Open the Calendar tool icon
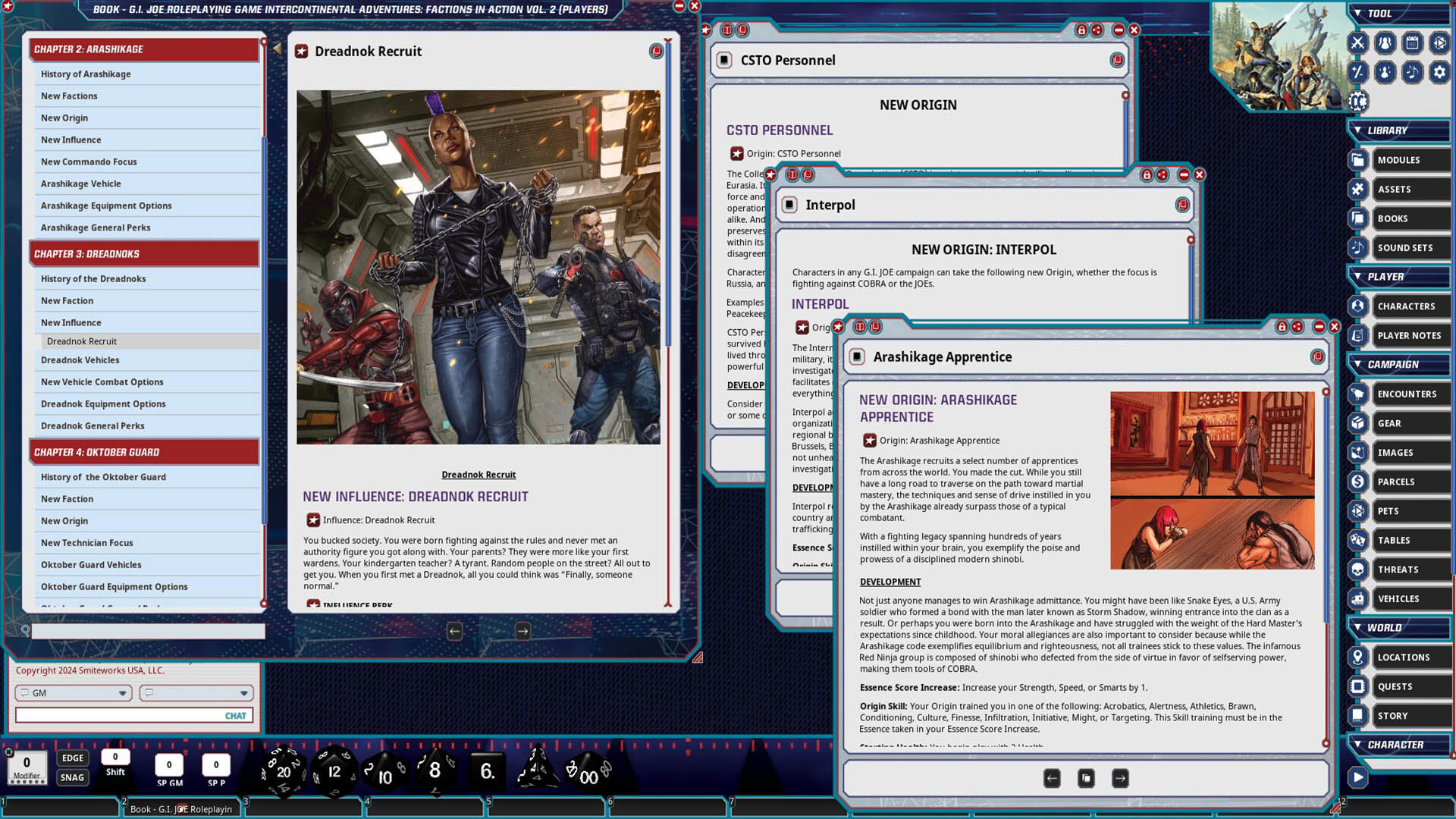 click(1412, 43)
